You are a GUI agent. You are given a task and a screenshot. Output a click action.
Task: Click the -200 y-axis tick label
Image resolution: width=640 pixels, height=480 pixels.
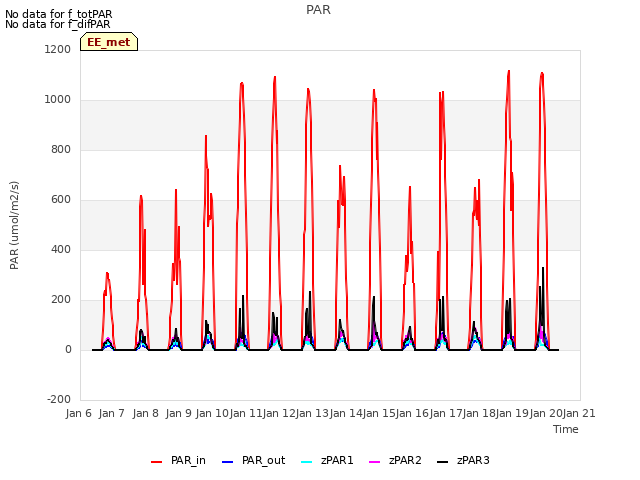tap(59, 399)
